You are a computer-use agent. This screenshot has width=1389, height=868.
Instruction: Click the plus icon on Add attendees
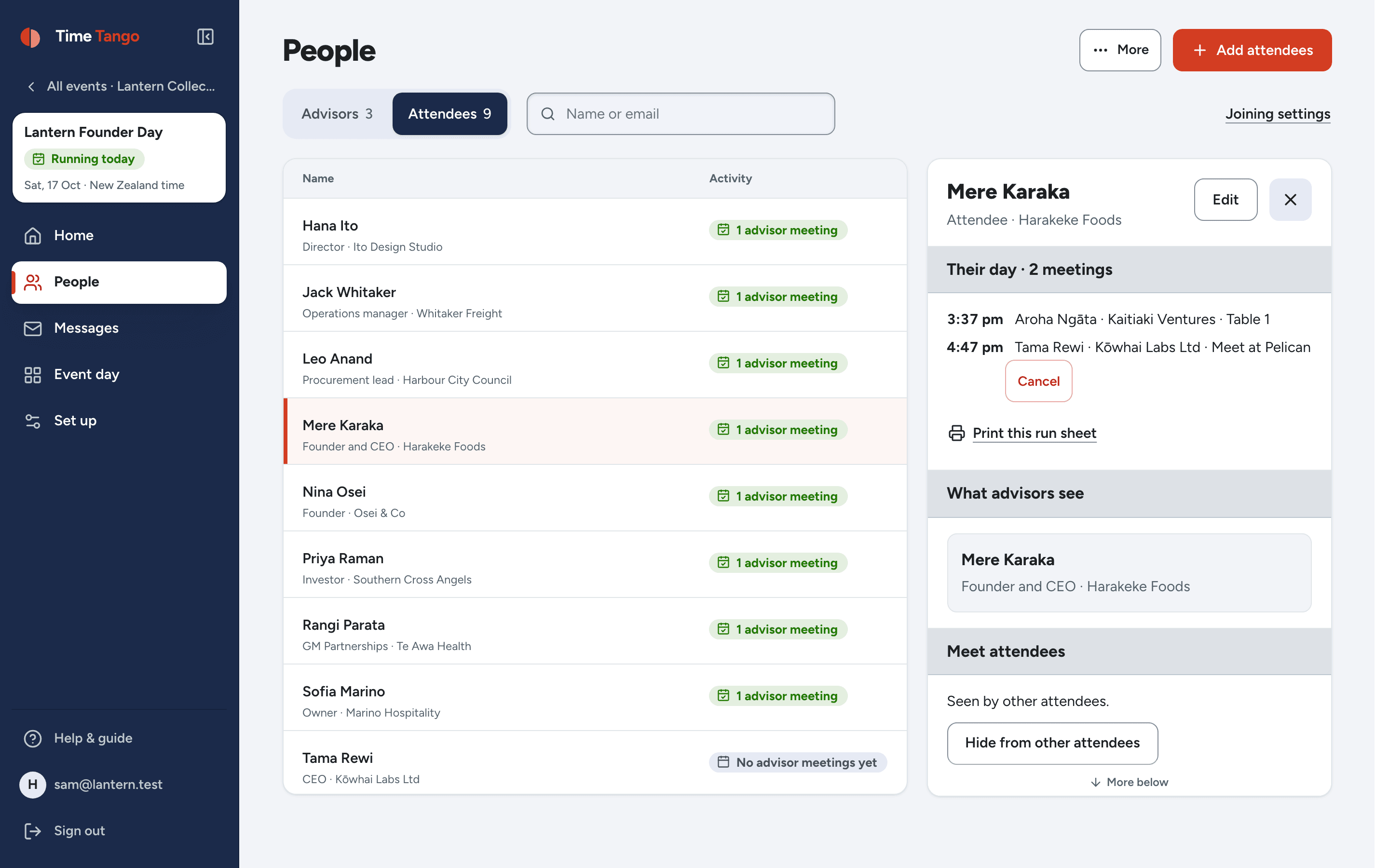click(1199, 50)
